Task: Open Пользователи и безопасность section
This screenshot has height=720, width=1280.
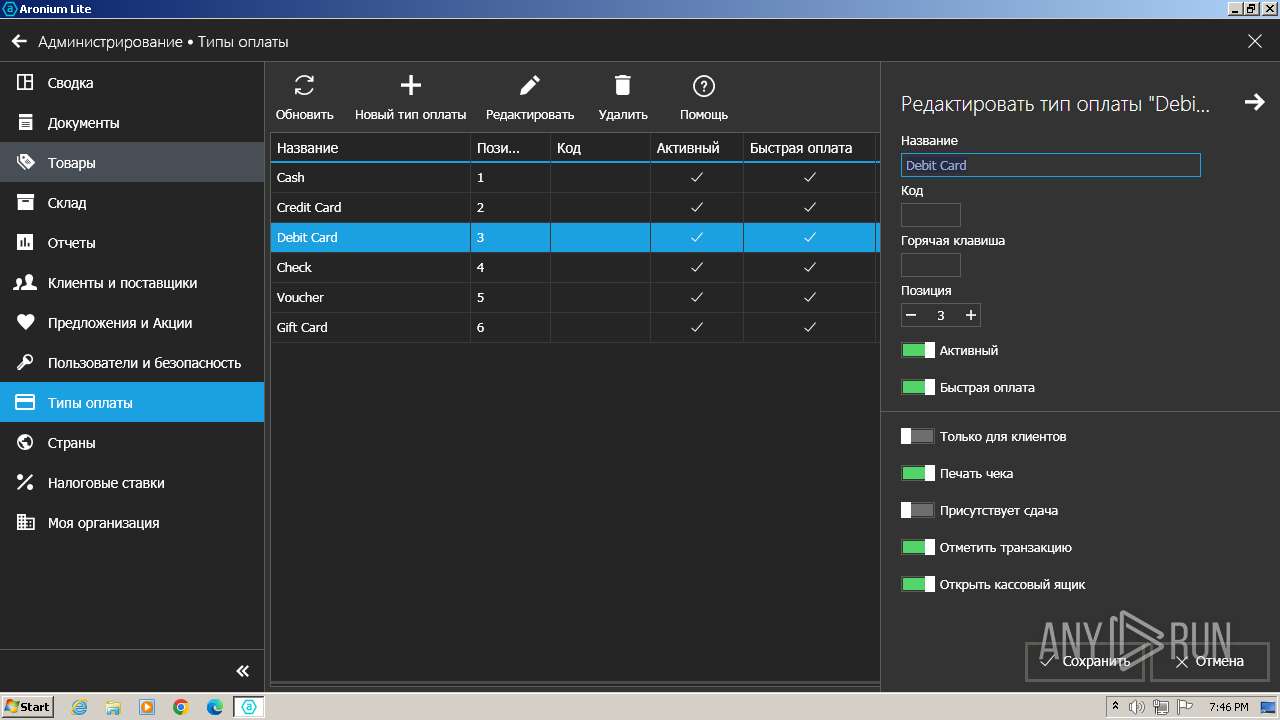Action: [x=132, y=363]
